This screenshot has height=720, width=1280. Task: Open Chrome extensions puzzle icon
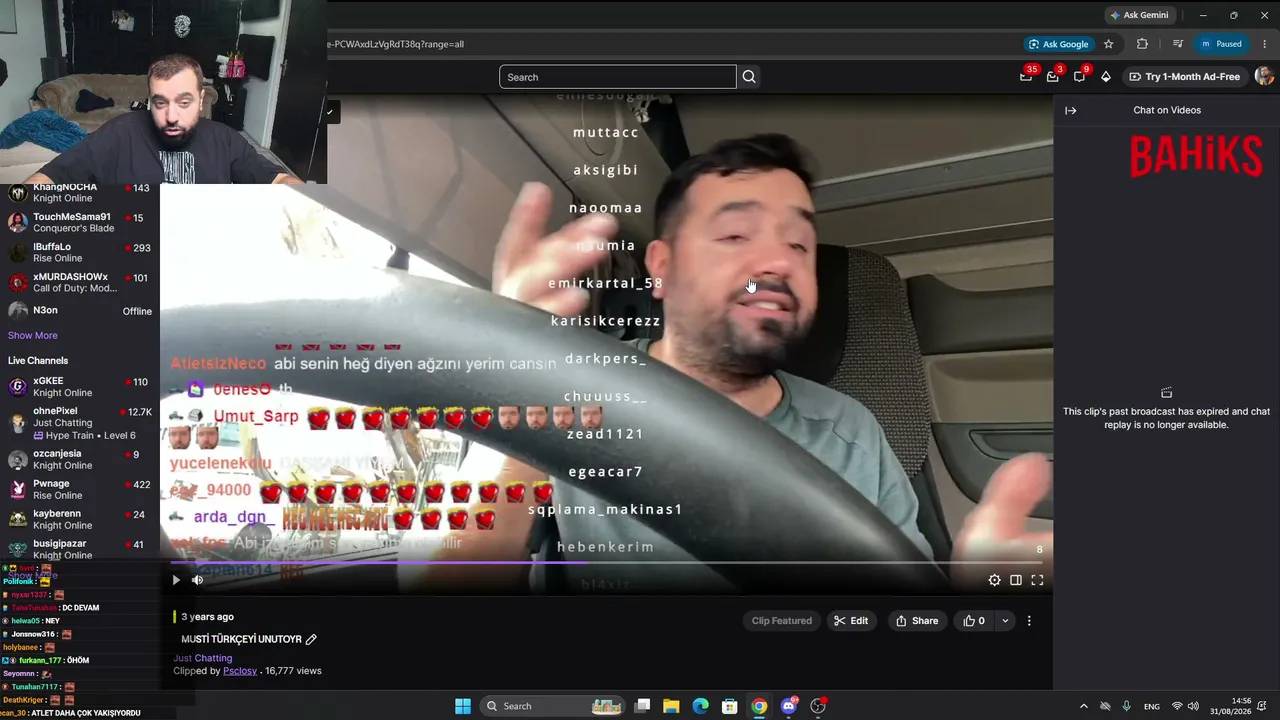pyautogui.click(x=1142, y=44)
